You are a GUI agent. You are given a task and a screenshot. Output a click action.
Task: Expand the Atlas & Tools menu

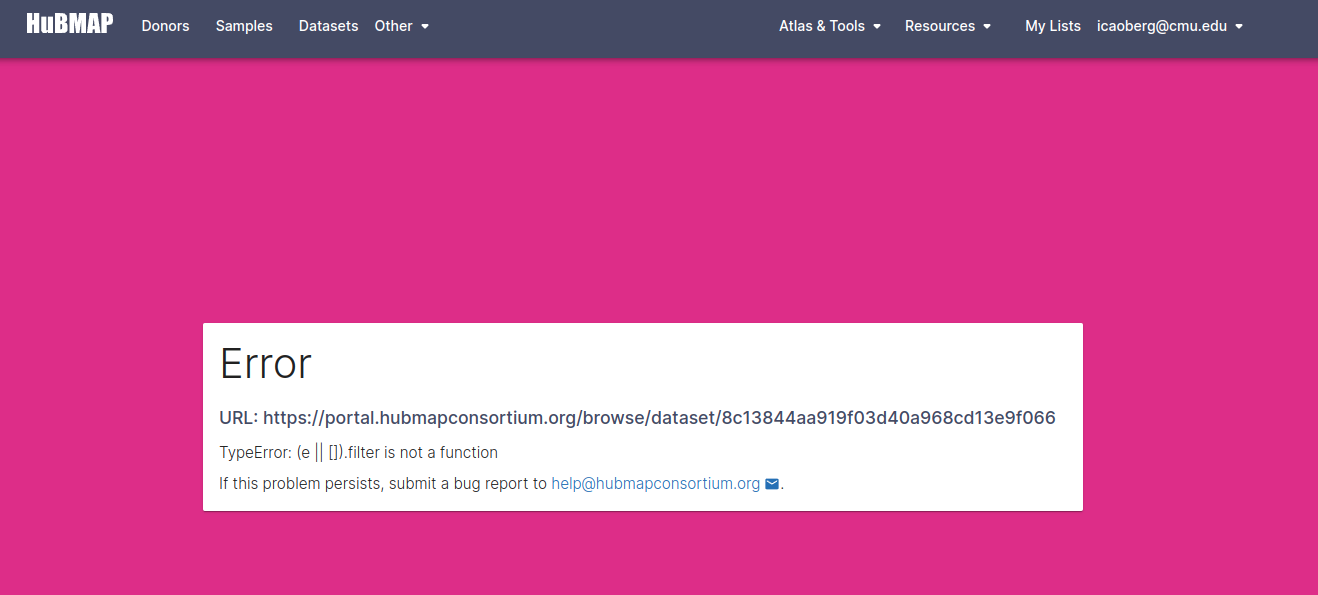(x=830, y=26)
